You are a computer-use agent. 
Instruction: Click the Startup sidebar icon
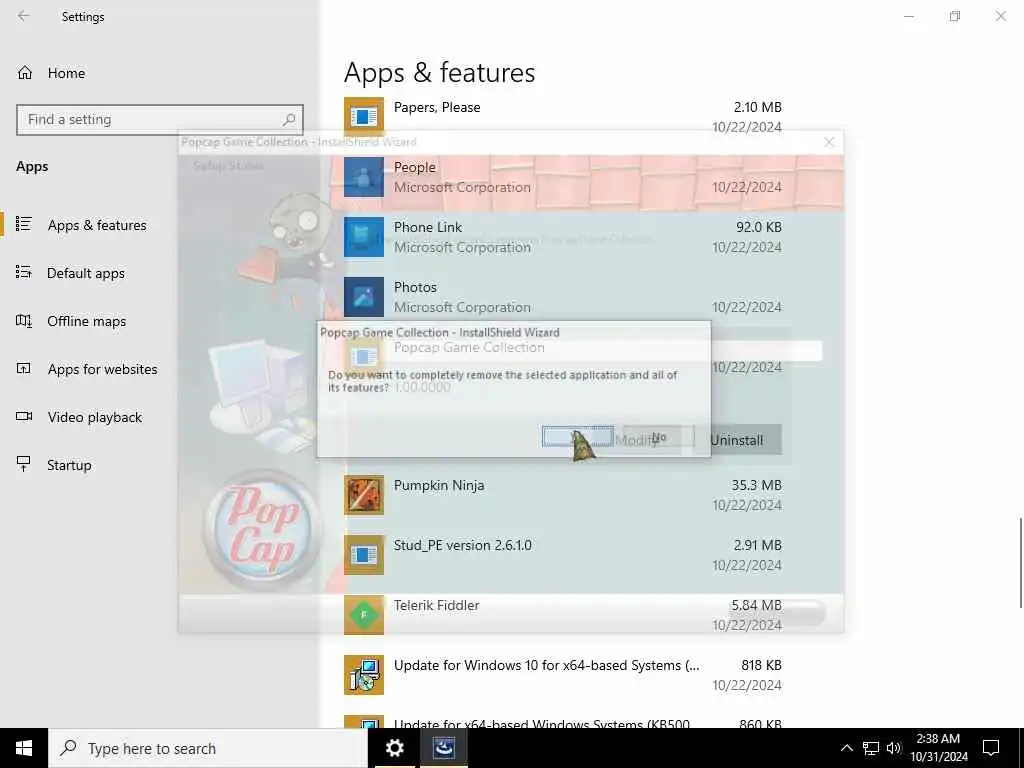(24, 464)
